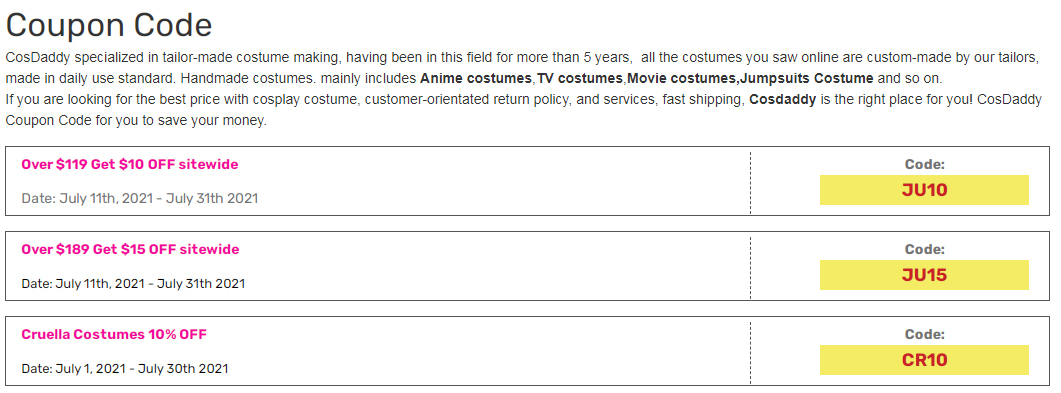The height and width of the screenshot is (393, 1061).
Task: Click the CosDaddy intro paragraph first line
Action: 522,57
